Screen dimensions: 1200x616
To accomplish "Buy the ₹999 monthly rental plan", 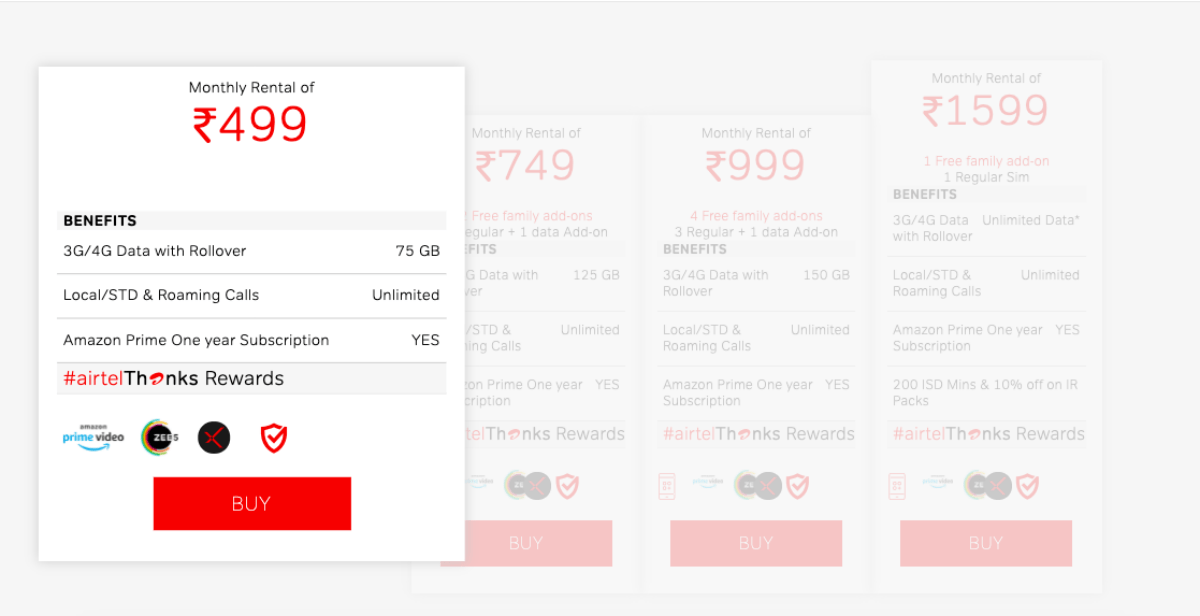I will tap(756, 543).
